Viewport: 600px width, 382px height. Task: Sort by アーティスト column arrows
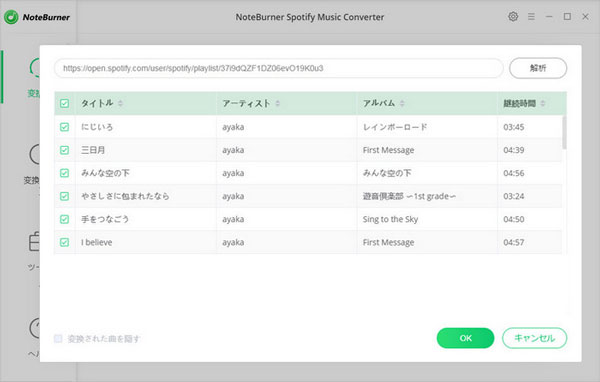(x=277, y=103)
